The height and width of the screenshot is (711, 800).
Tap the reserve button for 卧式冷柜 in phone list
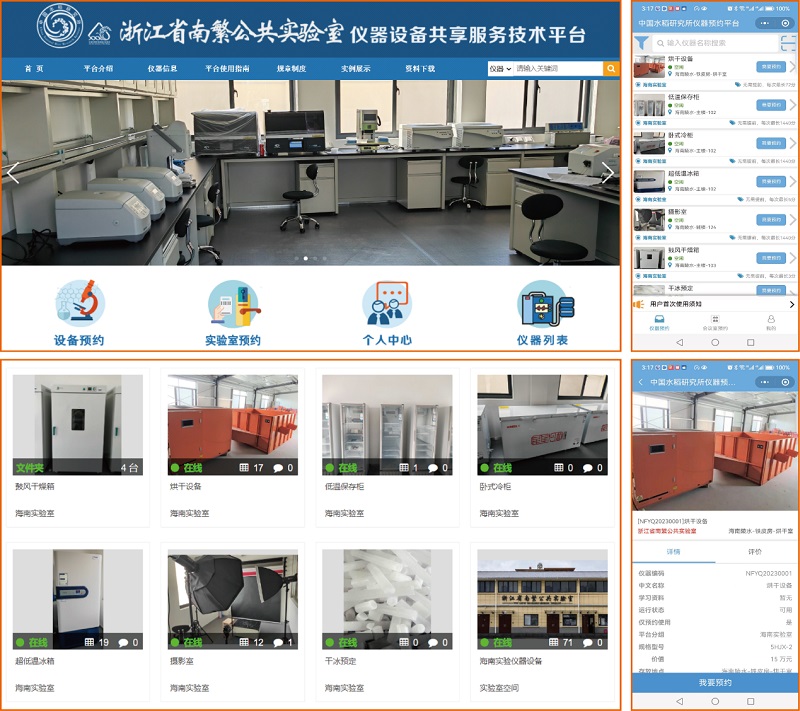[x=770, y=143]
